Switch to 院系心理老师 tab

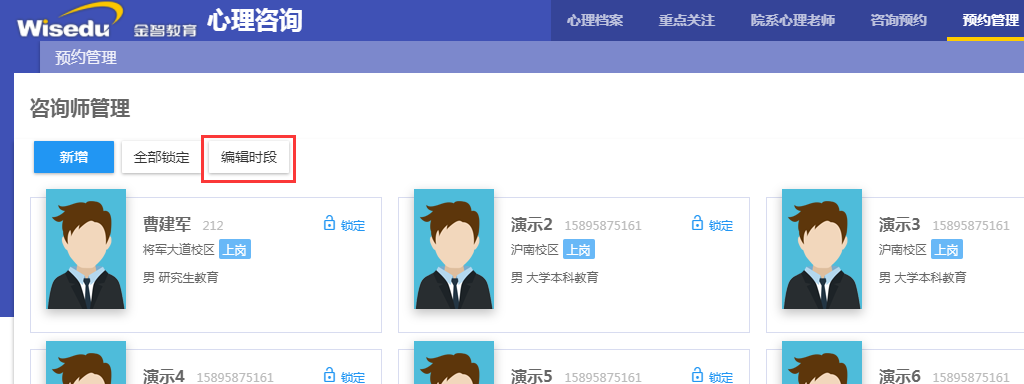pos(793,20)
